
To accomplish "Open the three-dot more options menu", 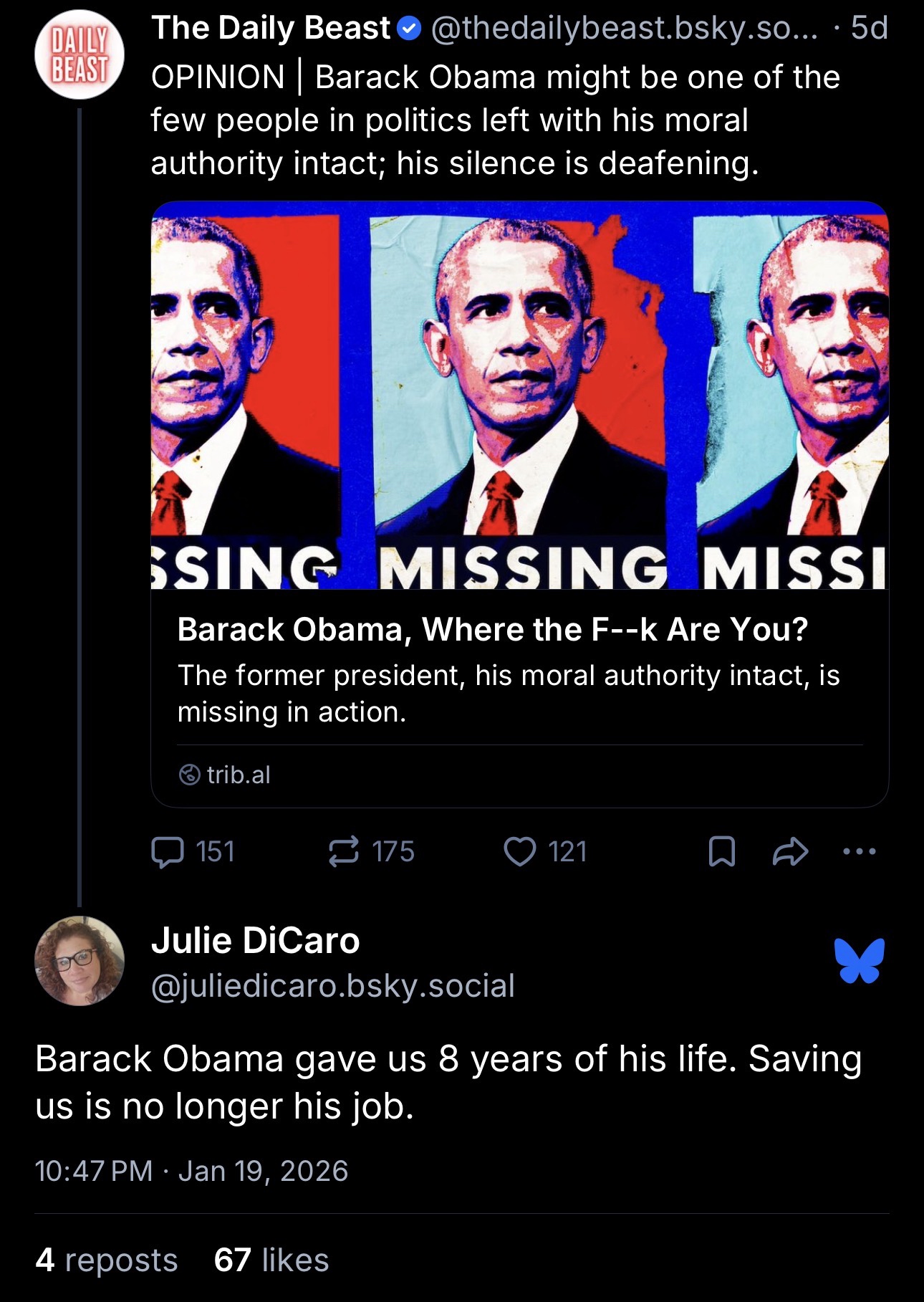I will 860,852.
